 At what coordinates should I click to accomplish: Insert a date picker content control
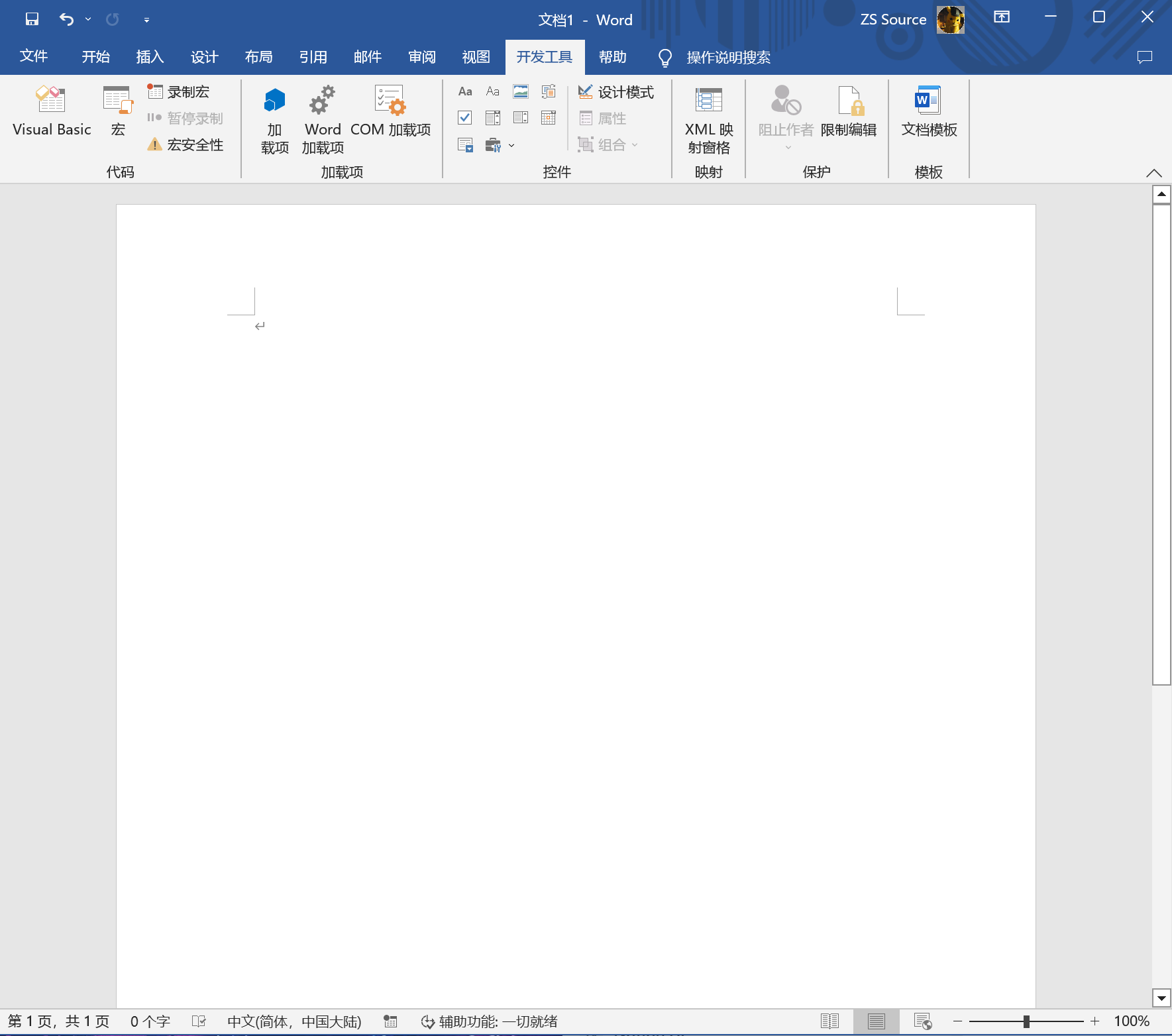[x=549, y=118]
